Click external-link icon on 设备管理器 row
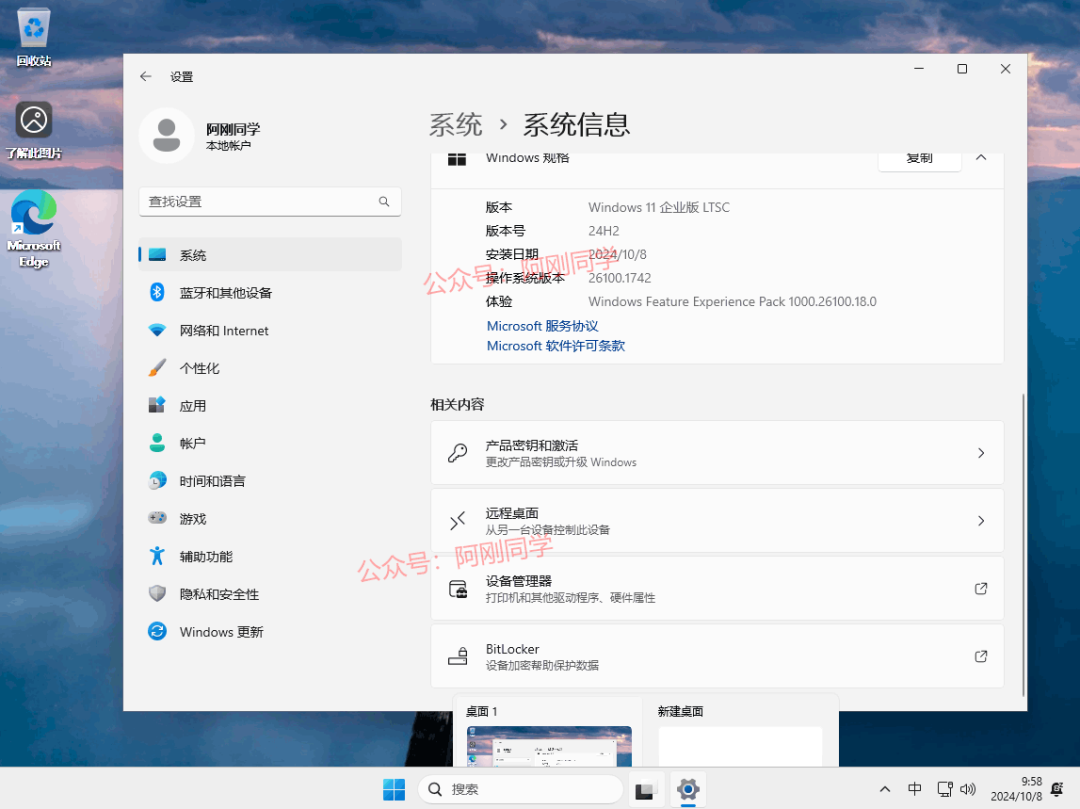The height and width of the screenshot is (809, 1080). 981,589
